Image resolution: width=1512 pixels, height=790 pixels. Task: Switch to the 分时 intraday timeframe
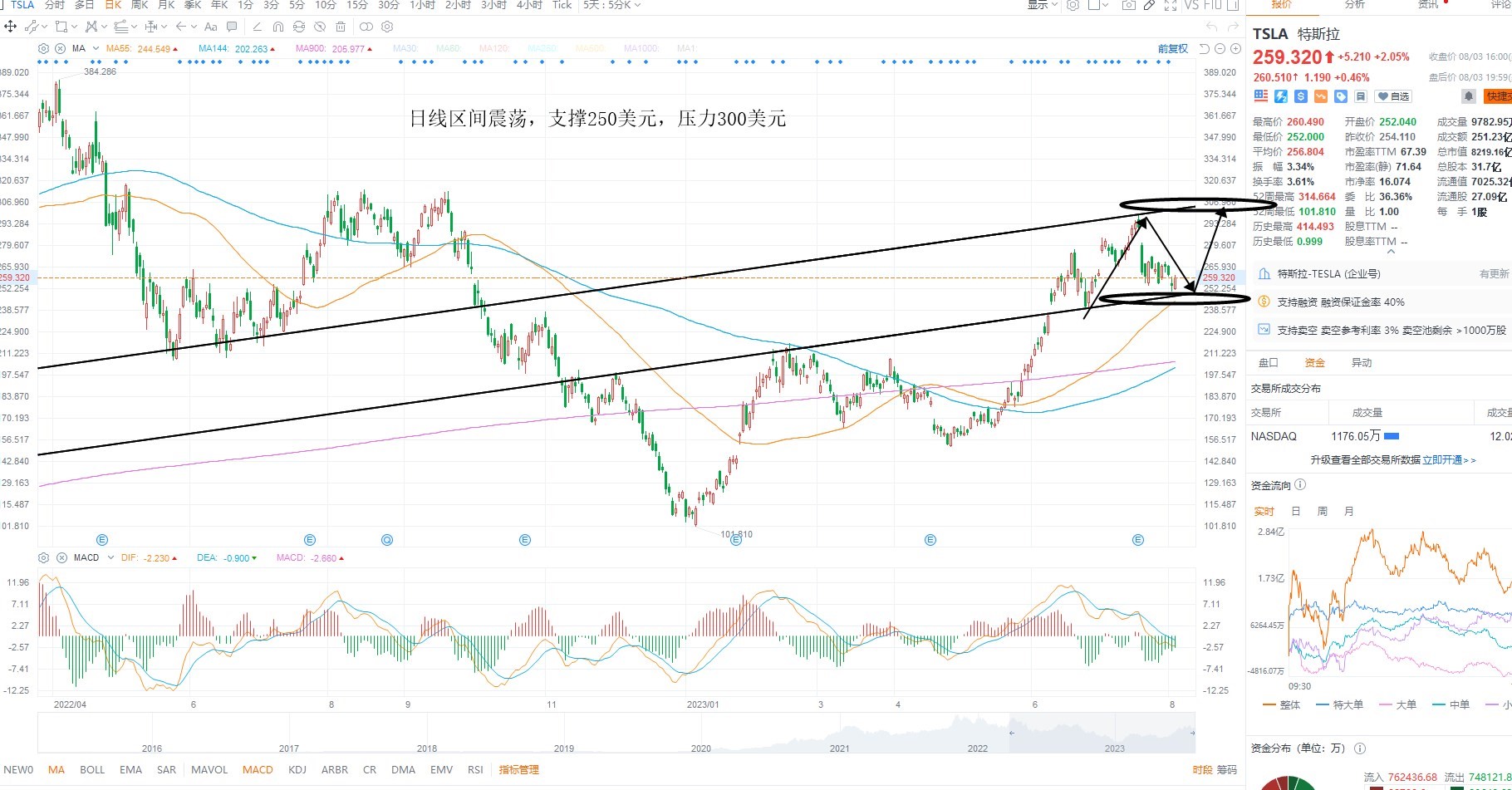coord(55,5)
